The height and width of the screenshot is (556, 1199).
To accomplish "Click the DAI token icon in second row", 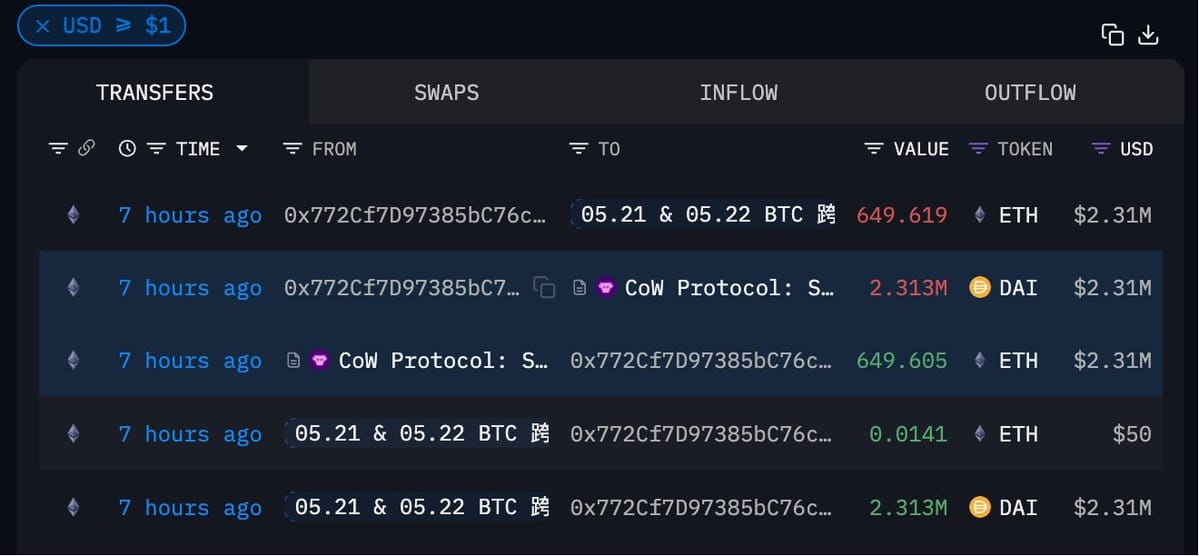I will 980,288.
